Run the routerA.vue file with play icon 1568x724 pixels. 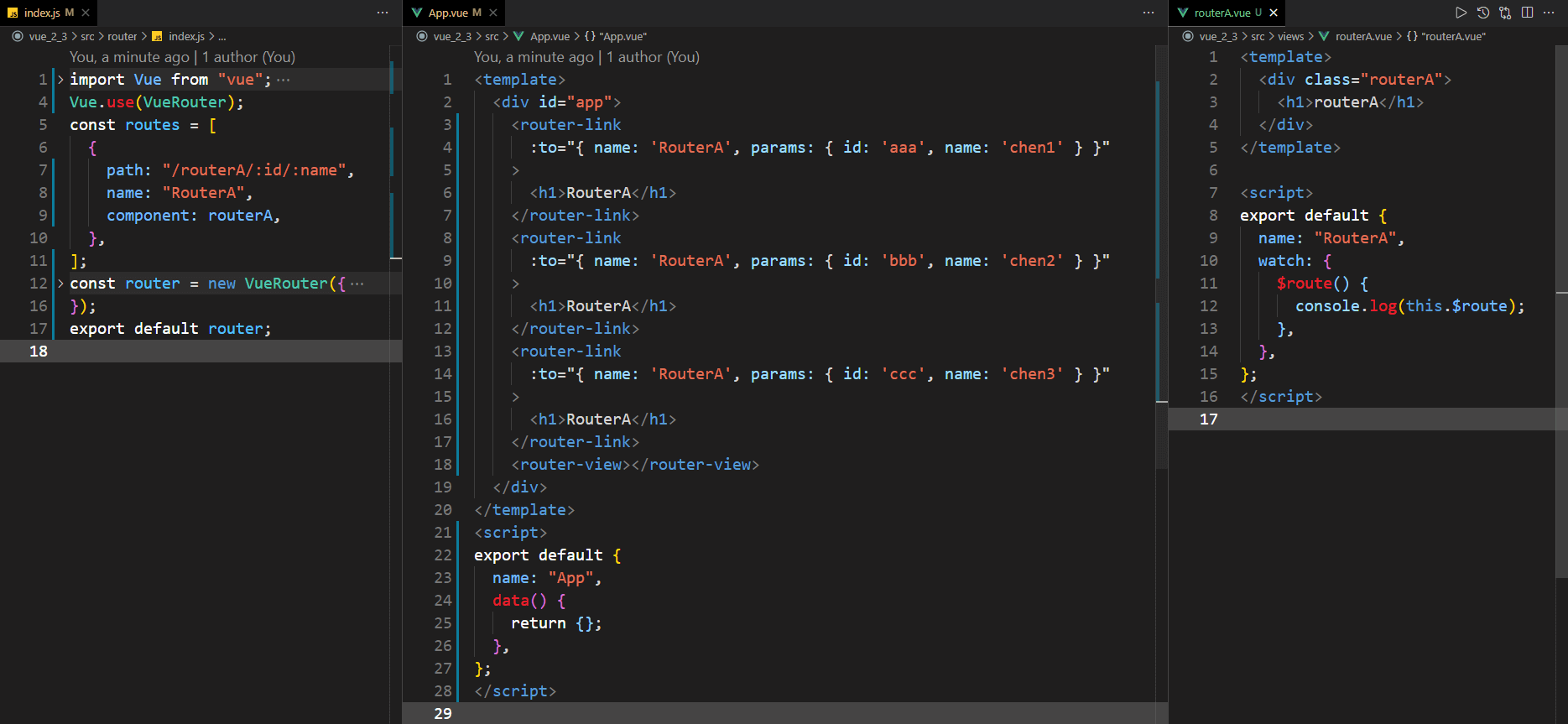click(1461, 13)
